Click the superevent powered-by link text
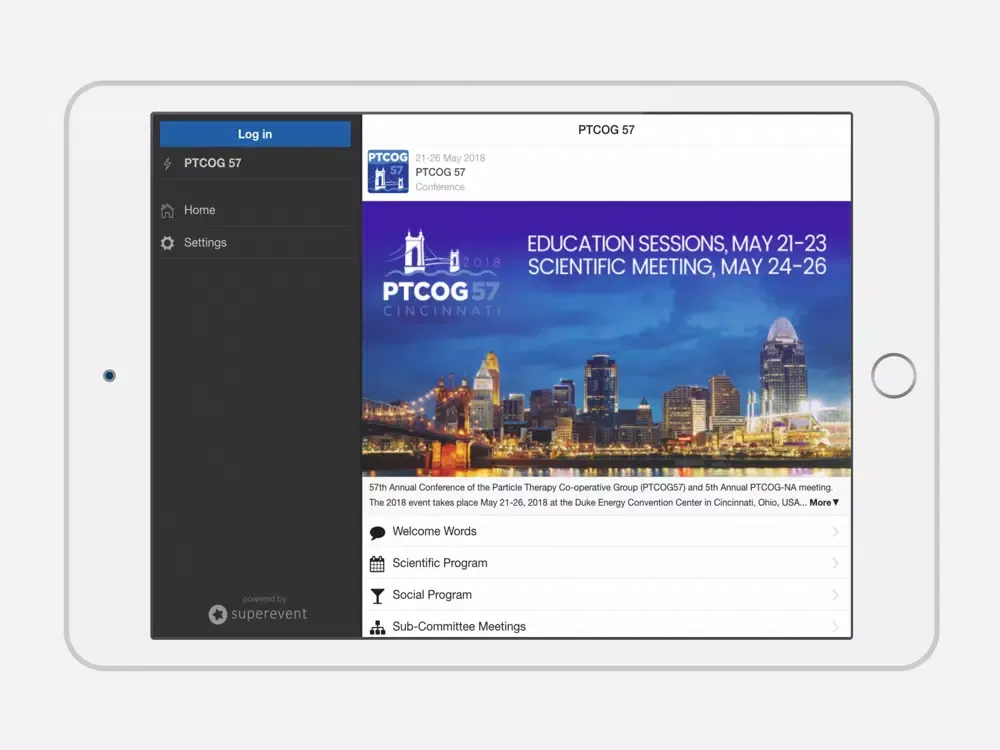The height and width of the screenshot is (750, 1000). coord(268,614)
